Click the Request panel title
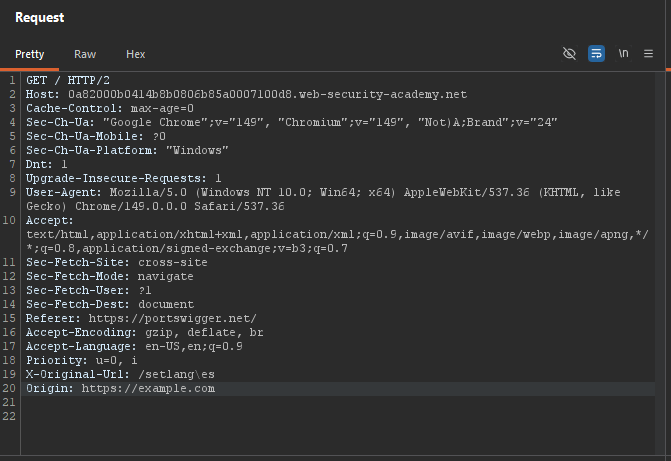Screen dimensions: 671x461 coord(39,18)
